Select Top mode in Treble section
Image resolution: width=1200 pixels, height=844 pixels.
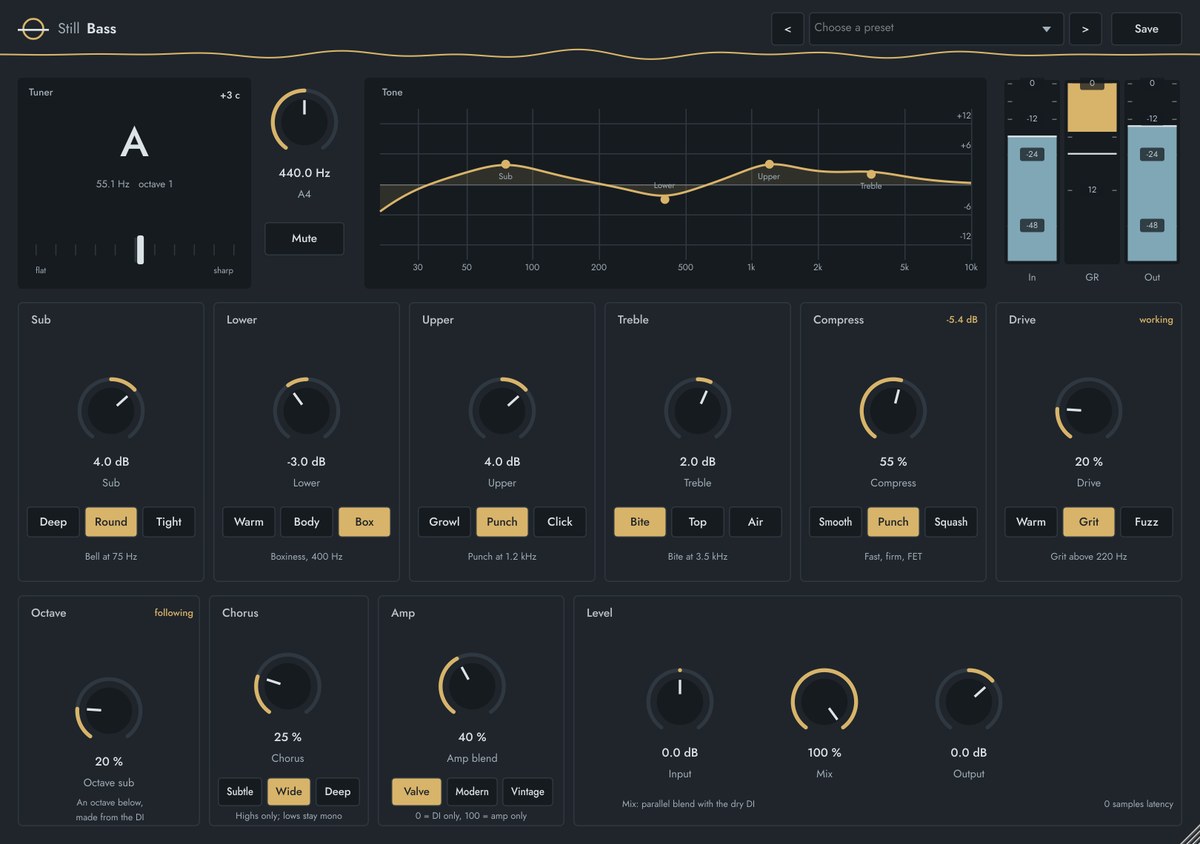point(698,522)
